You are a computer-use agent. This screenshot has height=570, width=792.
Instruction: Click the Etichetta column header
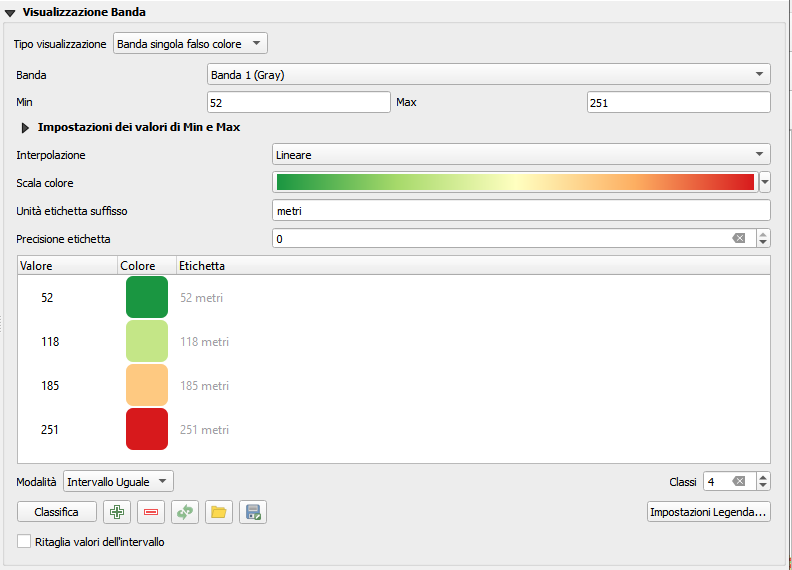(473, 265)
